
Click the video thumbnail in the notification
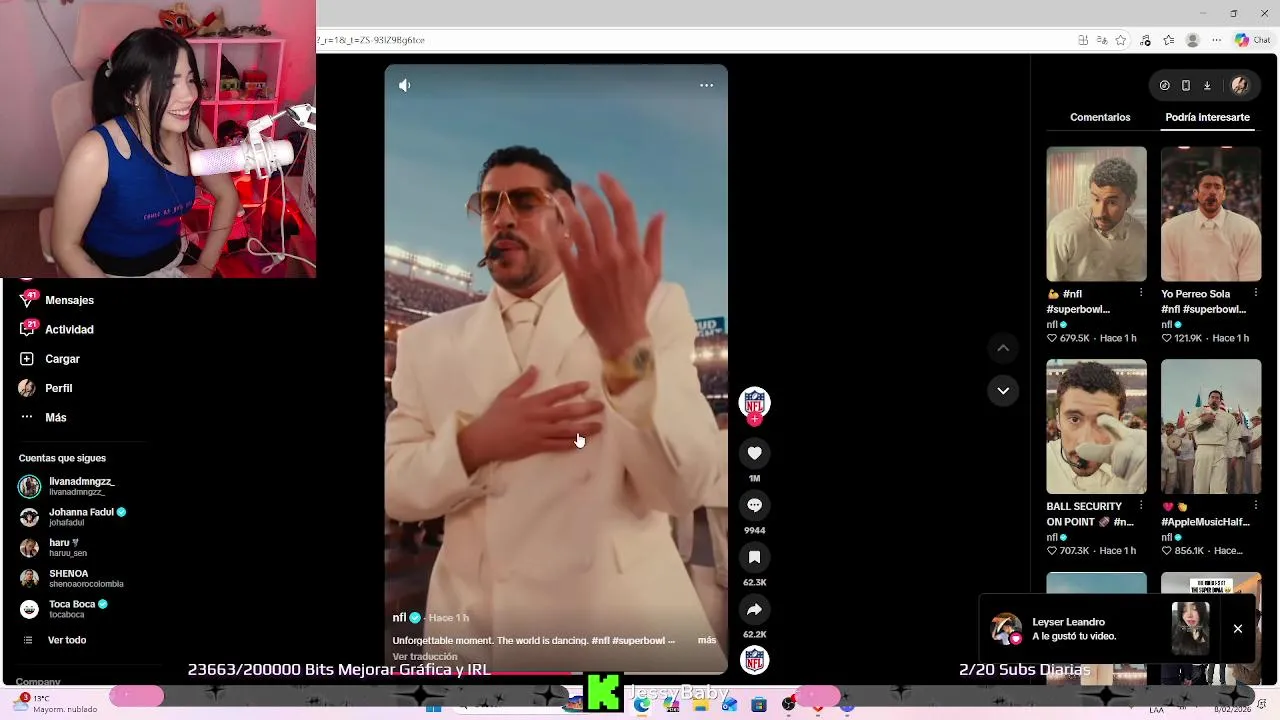click(x=1190, y=629)
